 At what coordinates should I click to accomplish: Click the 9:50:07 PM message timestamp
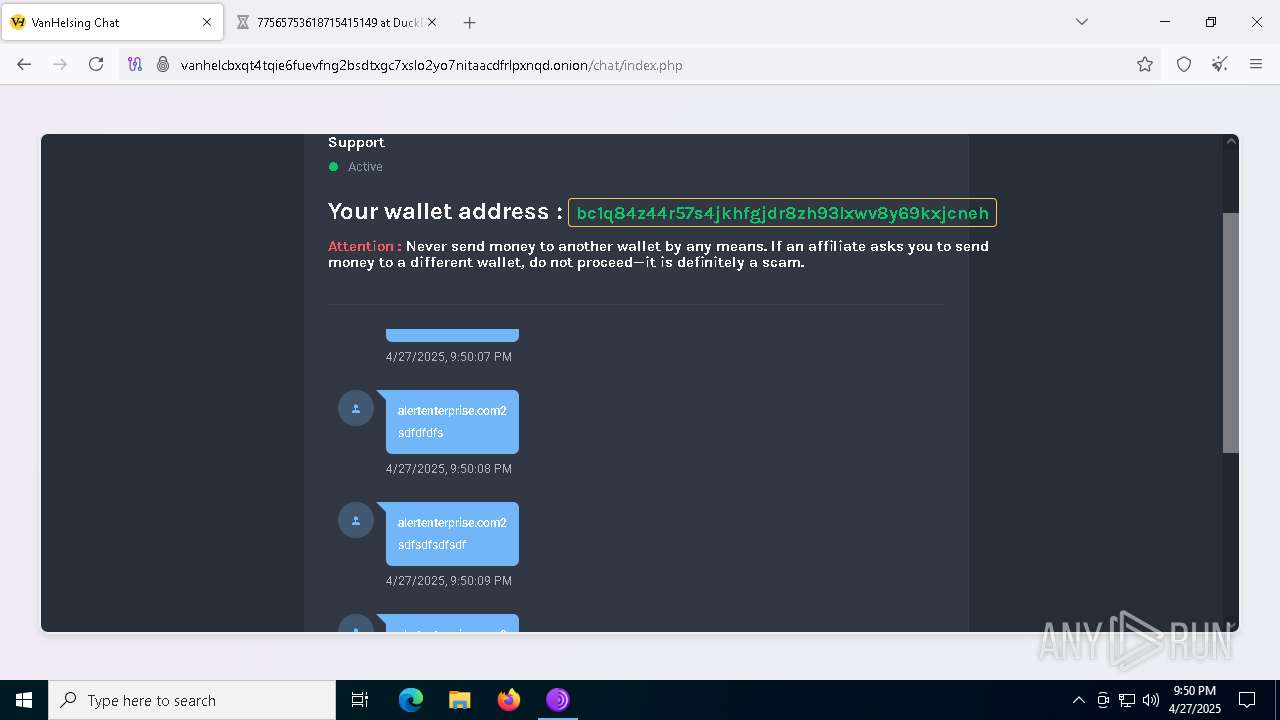tap(449, 357)
